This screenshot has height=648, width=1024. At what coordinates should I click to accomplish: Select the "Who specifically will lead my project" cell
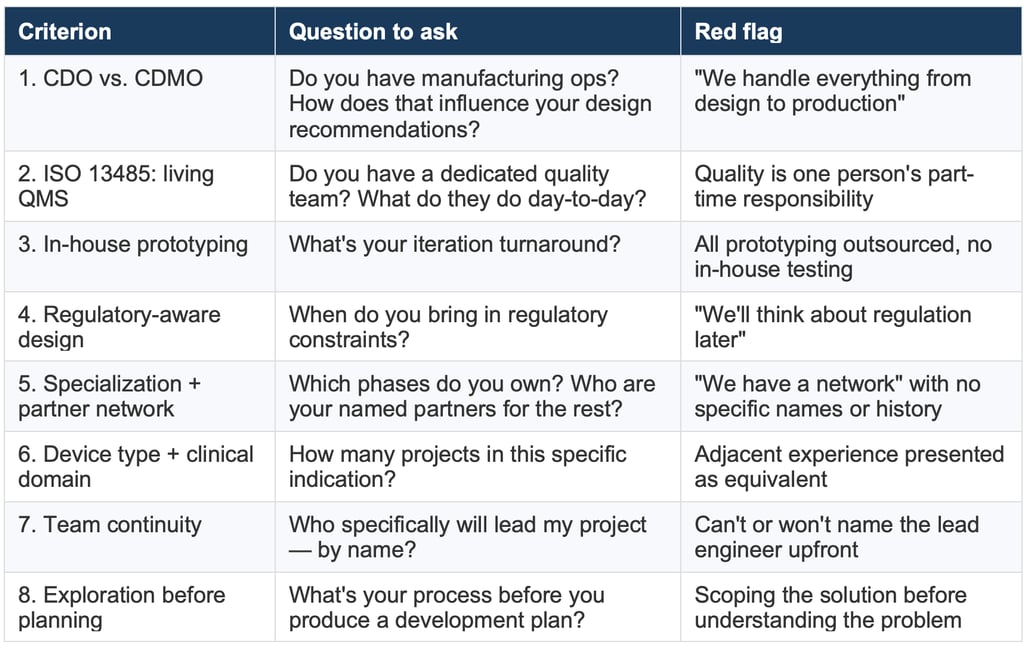(467, 536)
